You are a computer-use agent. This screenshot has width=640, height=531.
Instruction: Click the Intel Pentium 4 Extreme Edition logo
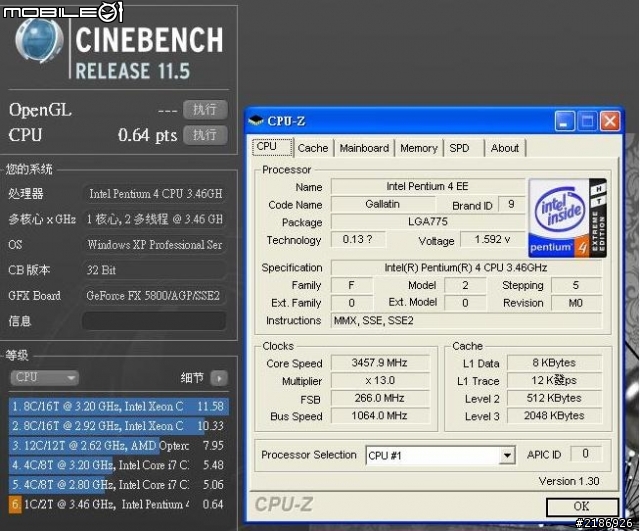click(x=567, y=218)
